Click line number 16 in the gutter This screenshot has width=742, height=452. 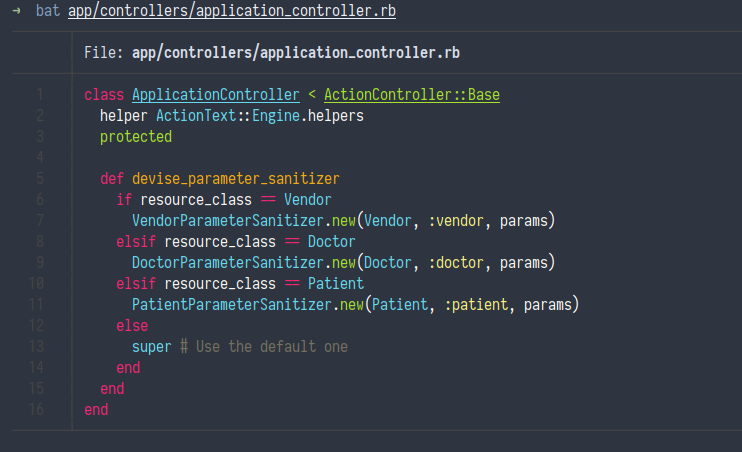tap(37, 410)
